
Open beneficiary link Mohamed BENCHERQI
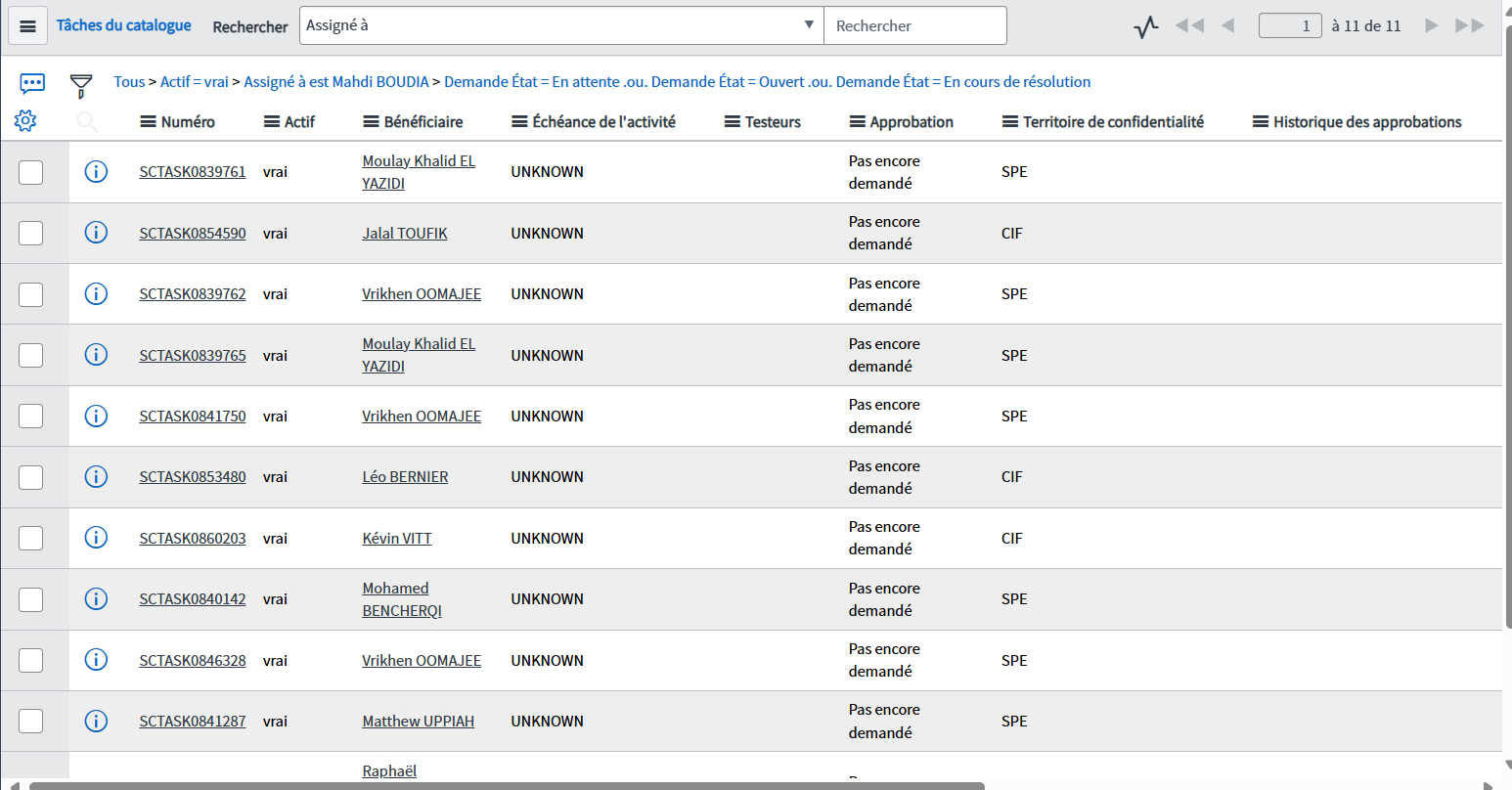[x=402, y=599]
